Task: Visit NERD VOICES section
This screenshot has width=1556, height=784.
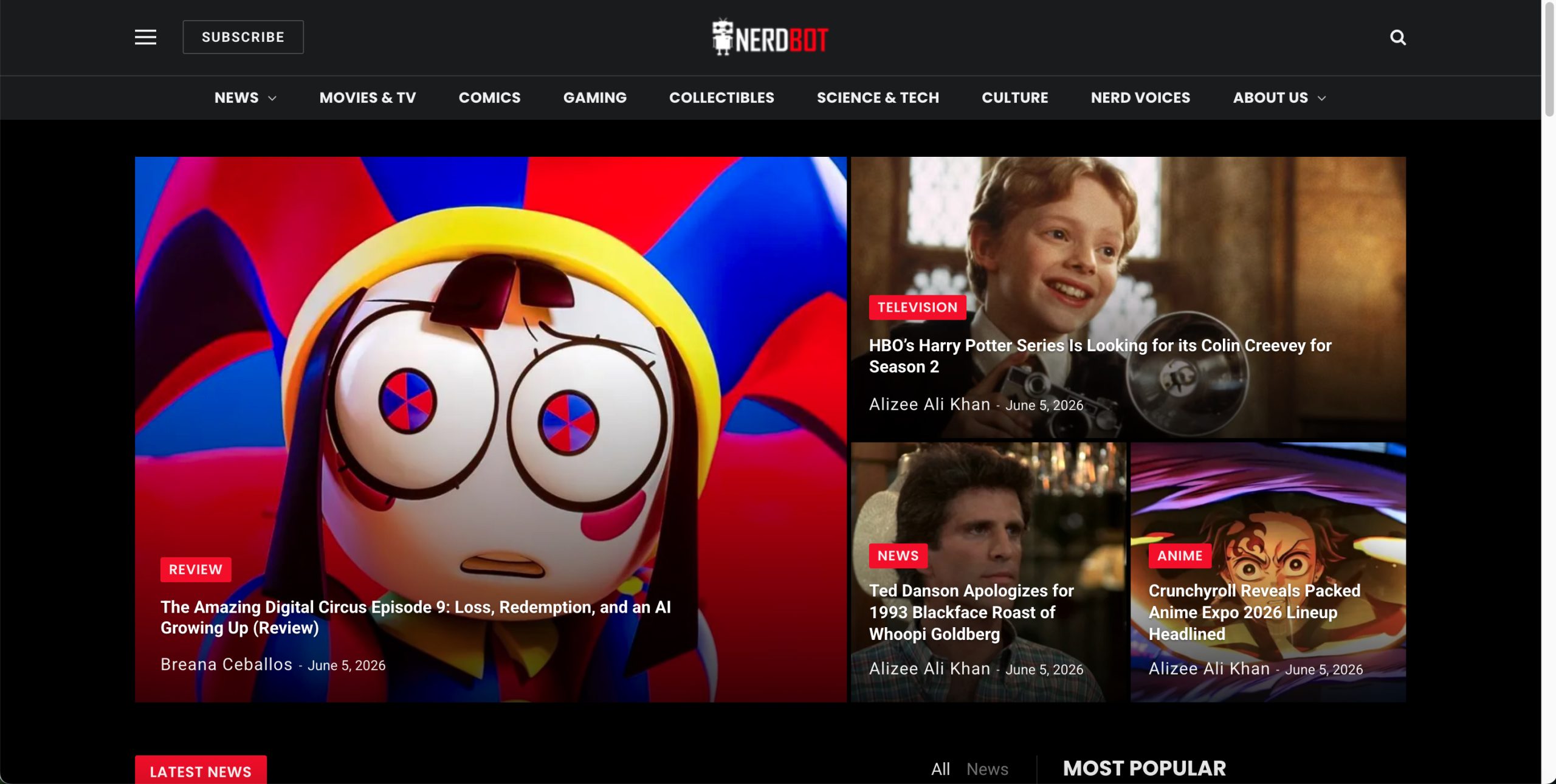Action: [1140, 98]
